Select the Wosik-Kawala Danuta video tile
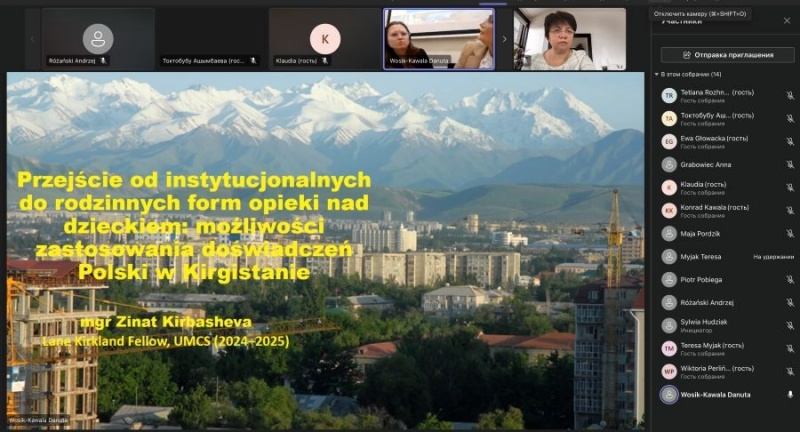The height and width of the screenshot is (432, 800). pyautogui.click(x=438, y=39)
